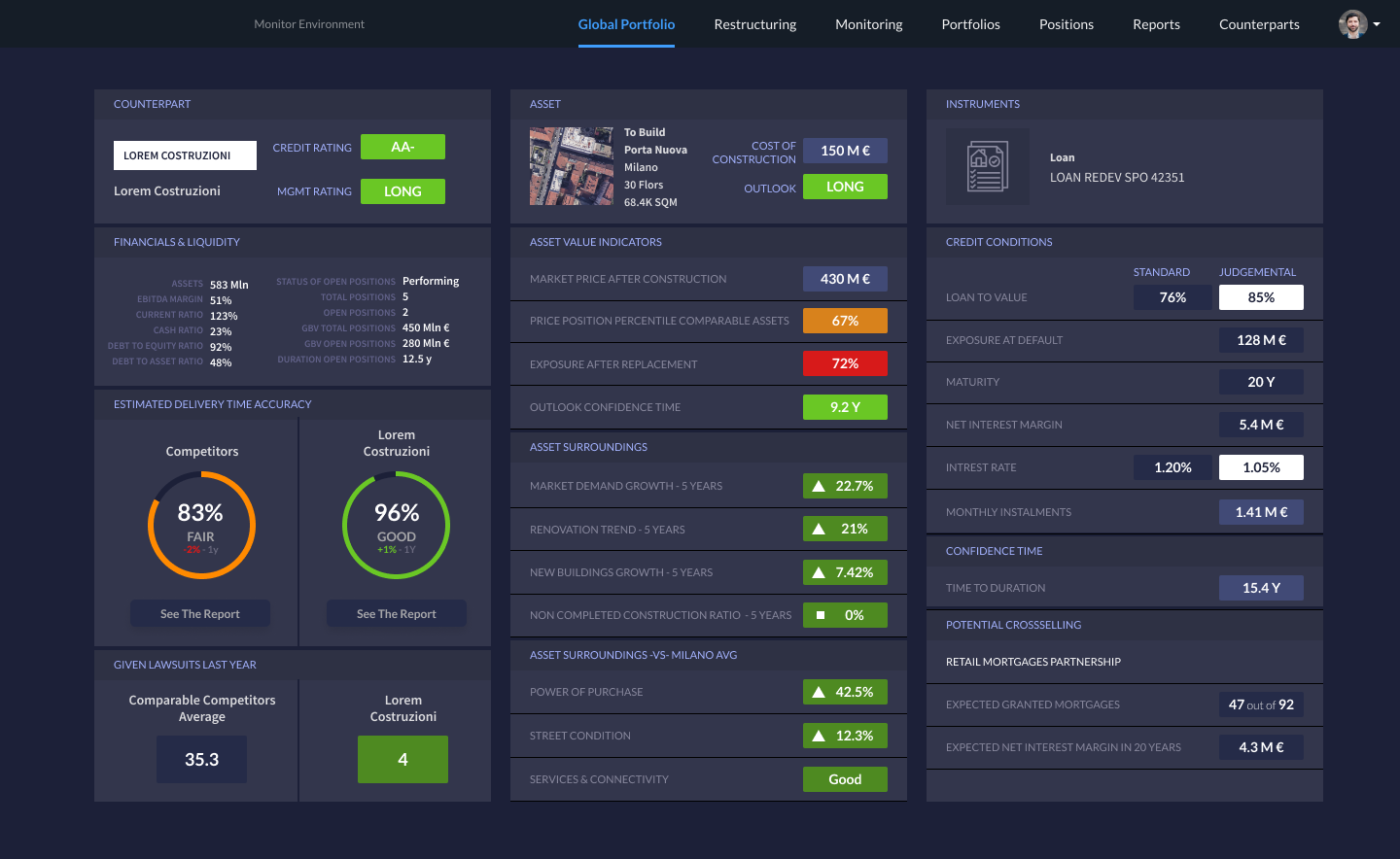Click the 450 Mln € GBV total positions value
This screenshot has width=1400, height=859.
pyautogui.click(x=426, y=327)
